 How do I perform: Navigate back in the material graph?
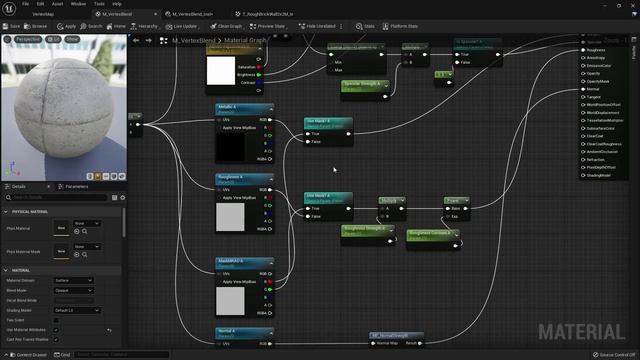coord(136,40)
